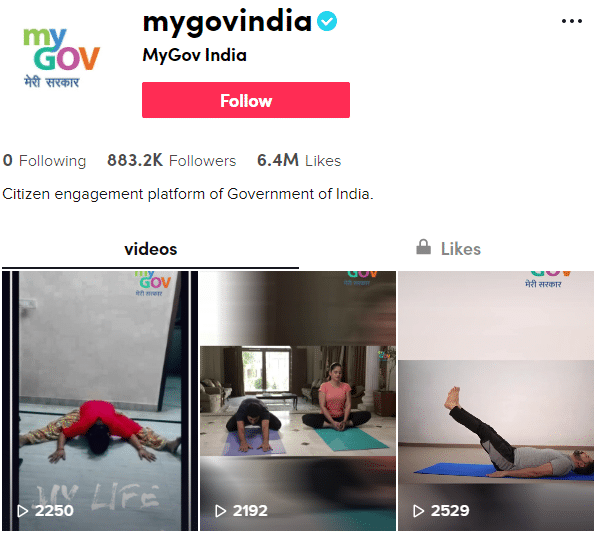The height and width of the screenshot is (533, 597).
Task: Click the mygovindia username heading
Action: click(227, 22)
